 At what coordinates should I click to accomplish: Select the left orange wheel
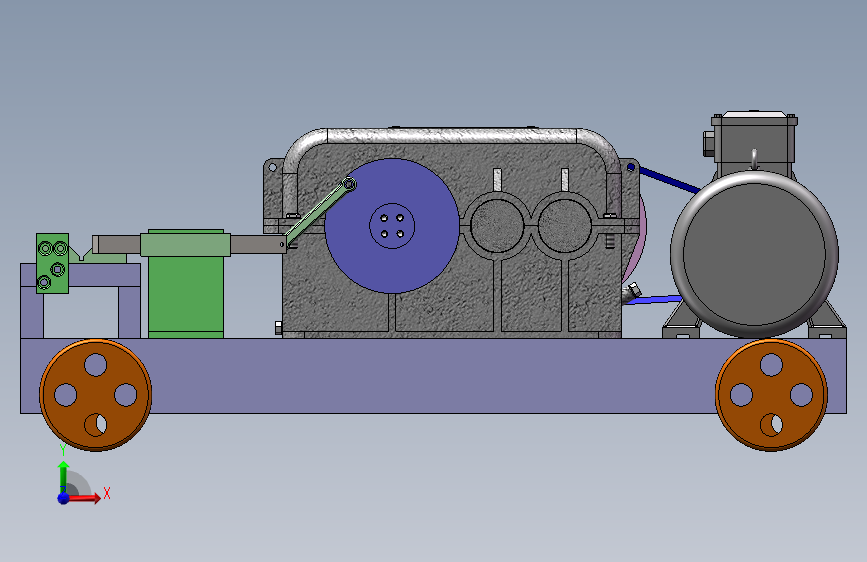coord(96,395)
